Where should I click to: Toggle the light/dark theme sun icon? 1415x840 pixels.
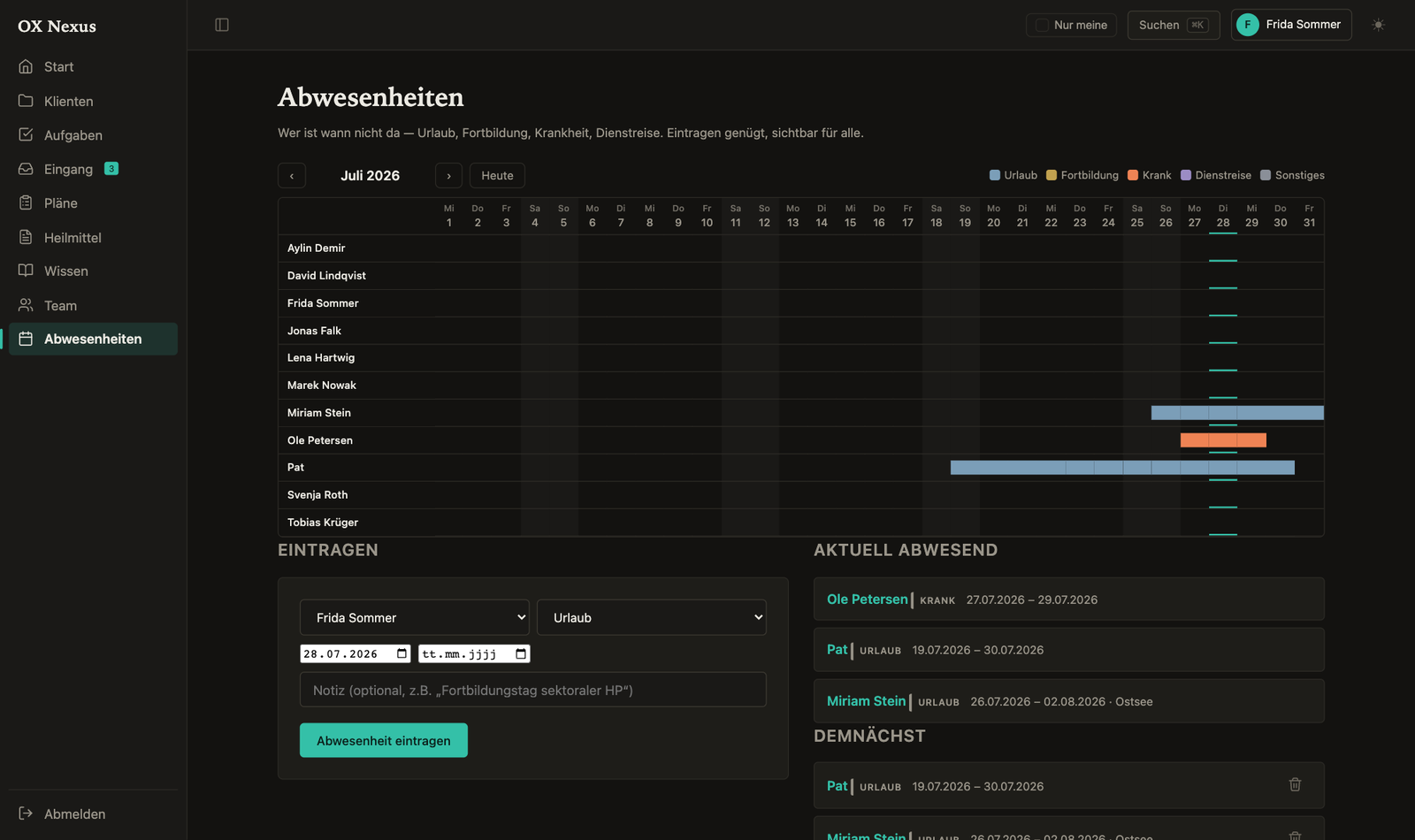[1378, 25]
